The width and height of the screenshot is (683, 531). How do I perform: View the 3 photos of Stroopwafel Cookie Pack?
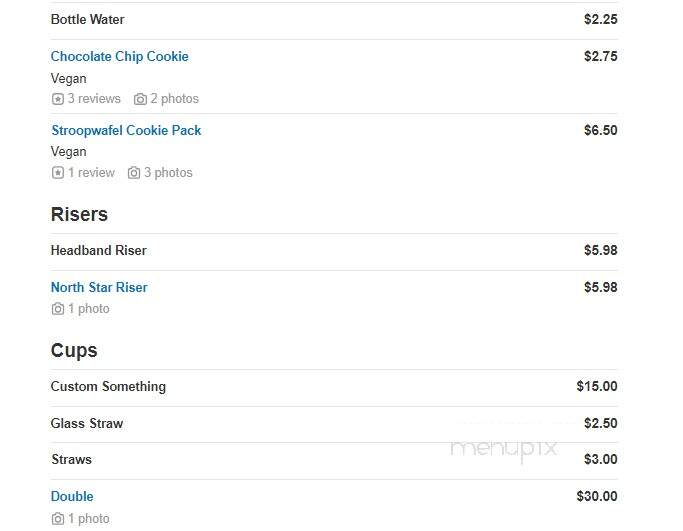point(168,172)
